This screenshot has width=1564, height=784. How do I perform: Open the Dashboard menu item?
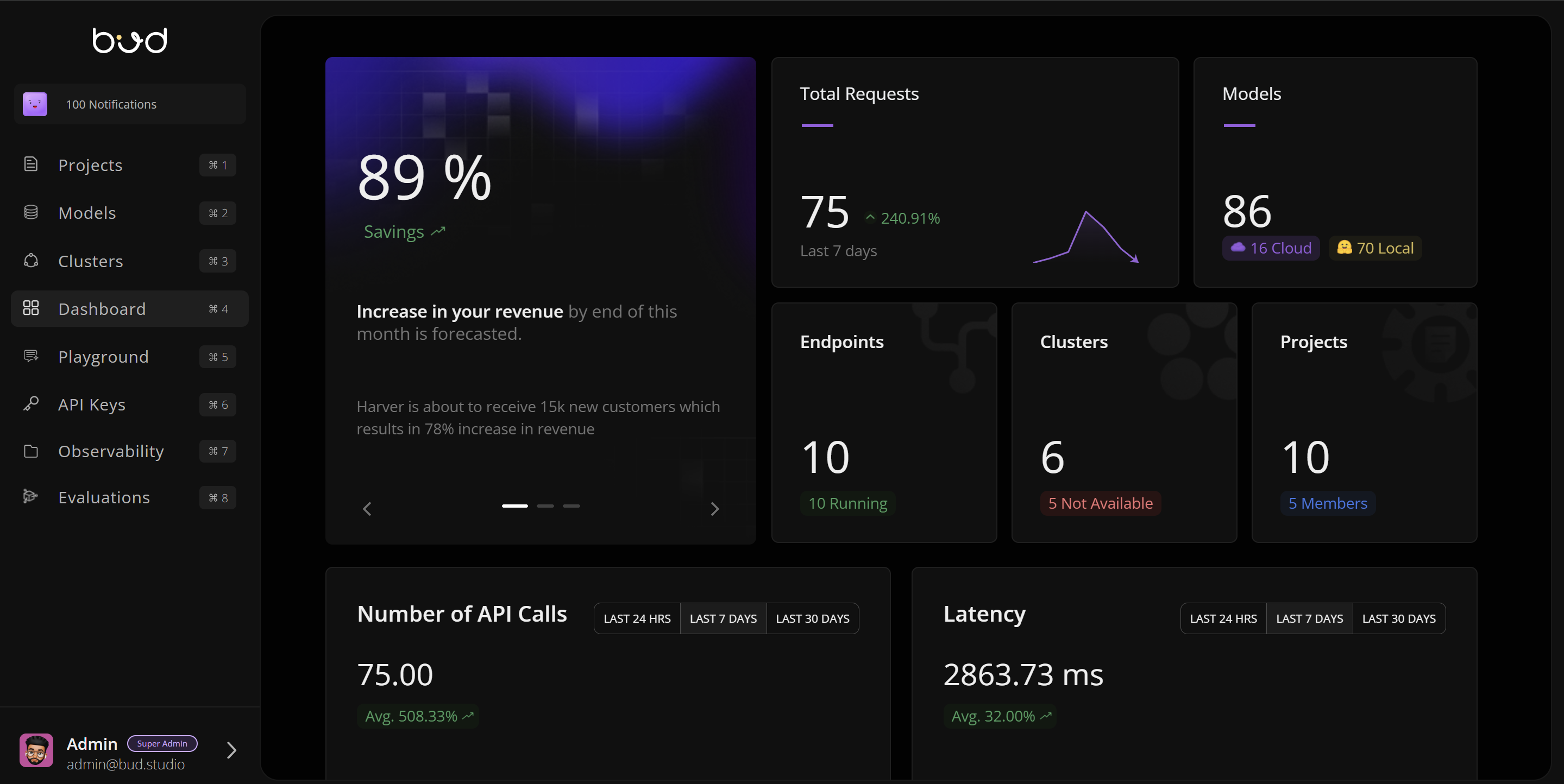click(x=102, y=309)
